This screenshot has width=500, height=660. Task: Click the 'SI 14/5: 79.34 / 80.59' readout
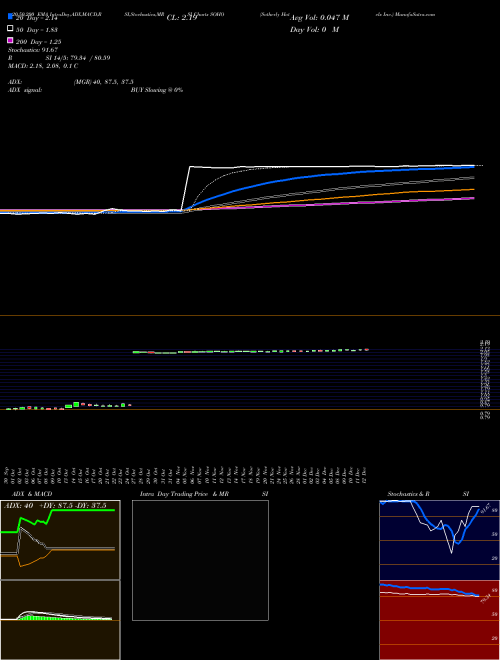[78, 58]
